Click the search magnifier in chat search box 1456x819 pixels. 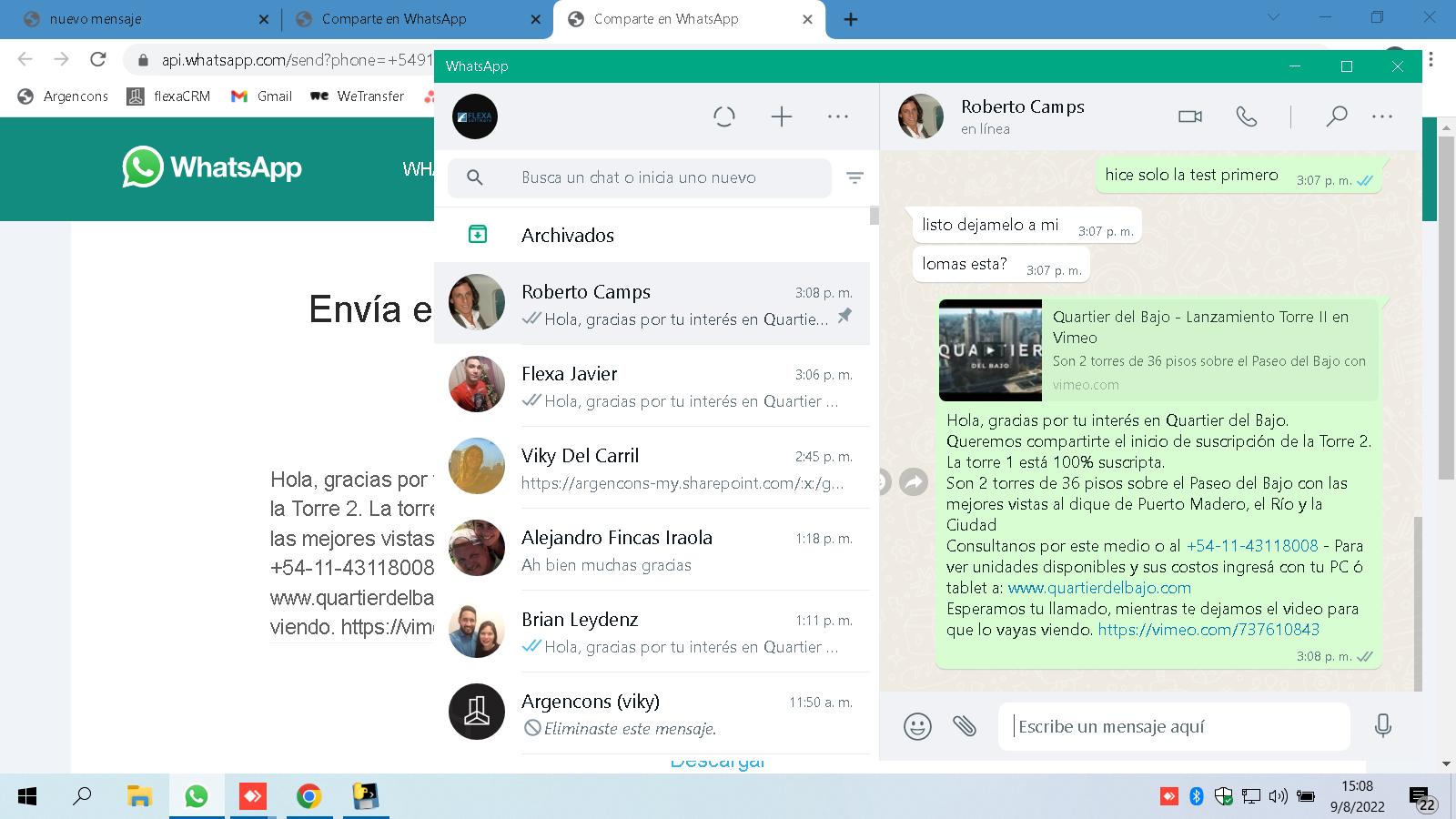[x=475, y=177]
